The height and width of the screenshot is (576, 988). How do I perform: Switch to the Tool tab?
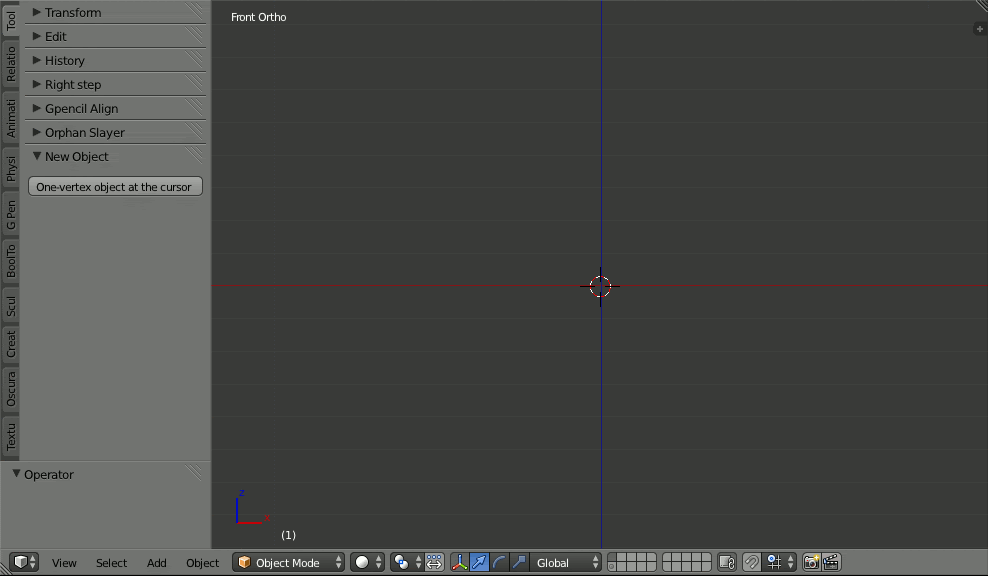pyautogui.click(x=11, y=20)
